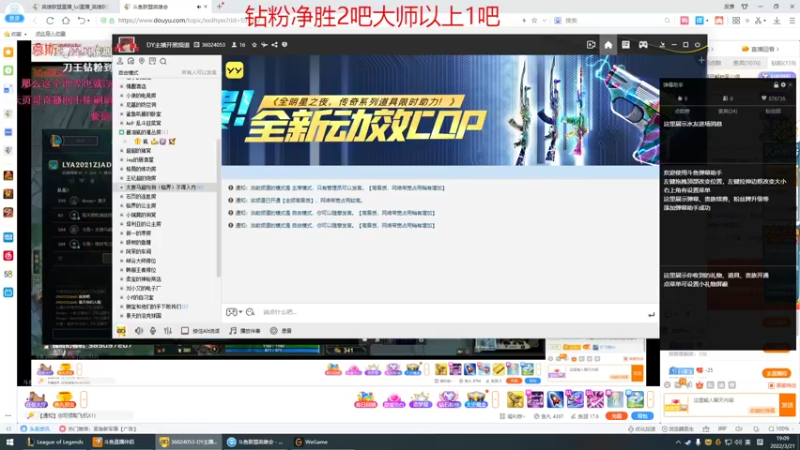Open League of Legends from taskbar
This screenshot has width=800, height=450.
pos(56,442)
